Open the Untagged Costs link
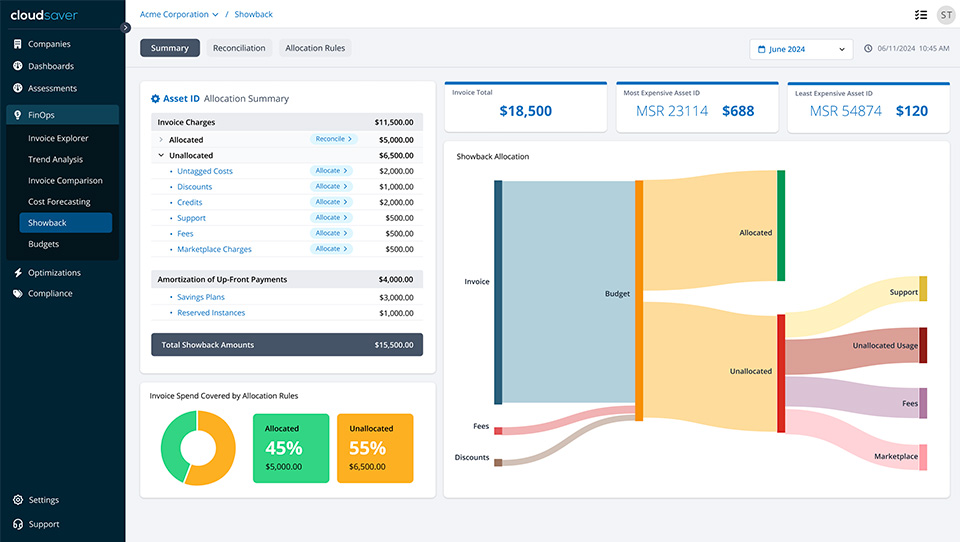The height and width of the screenshot is (542, 960). 205,171
